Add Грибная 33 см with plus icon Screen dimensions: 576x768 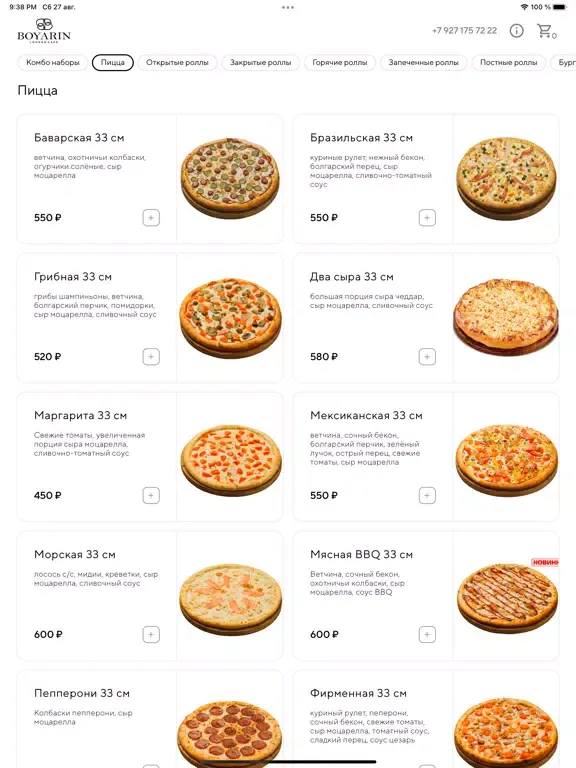tap(151, 357)
